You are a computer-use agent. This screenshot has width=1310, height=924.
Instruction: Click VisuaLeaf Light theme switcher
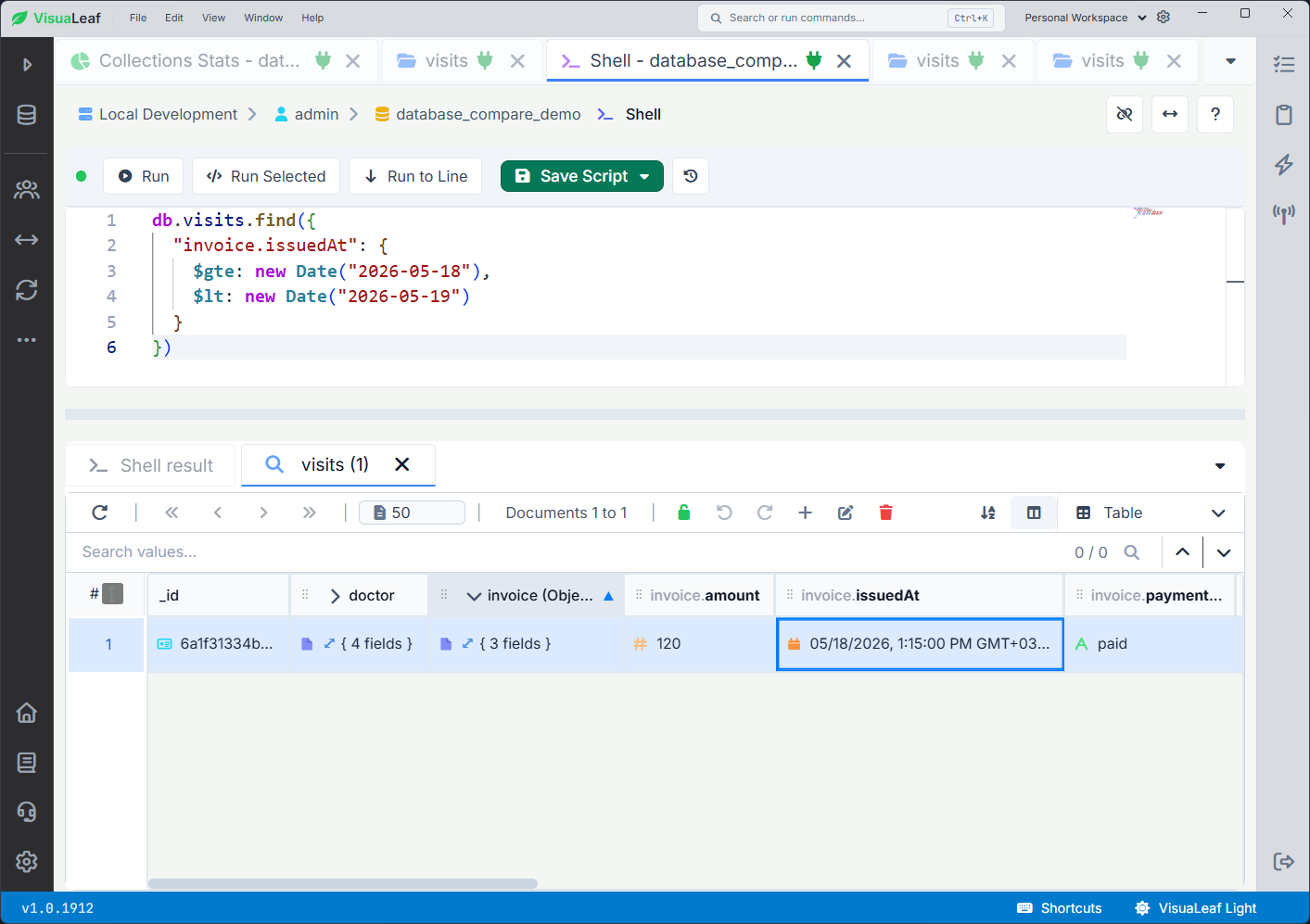1196,908
